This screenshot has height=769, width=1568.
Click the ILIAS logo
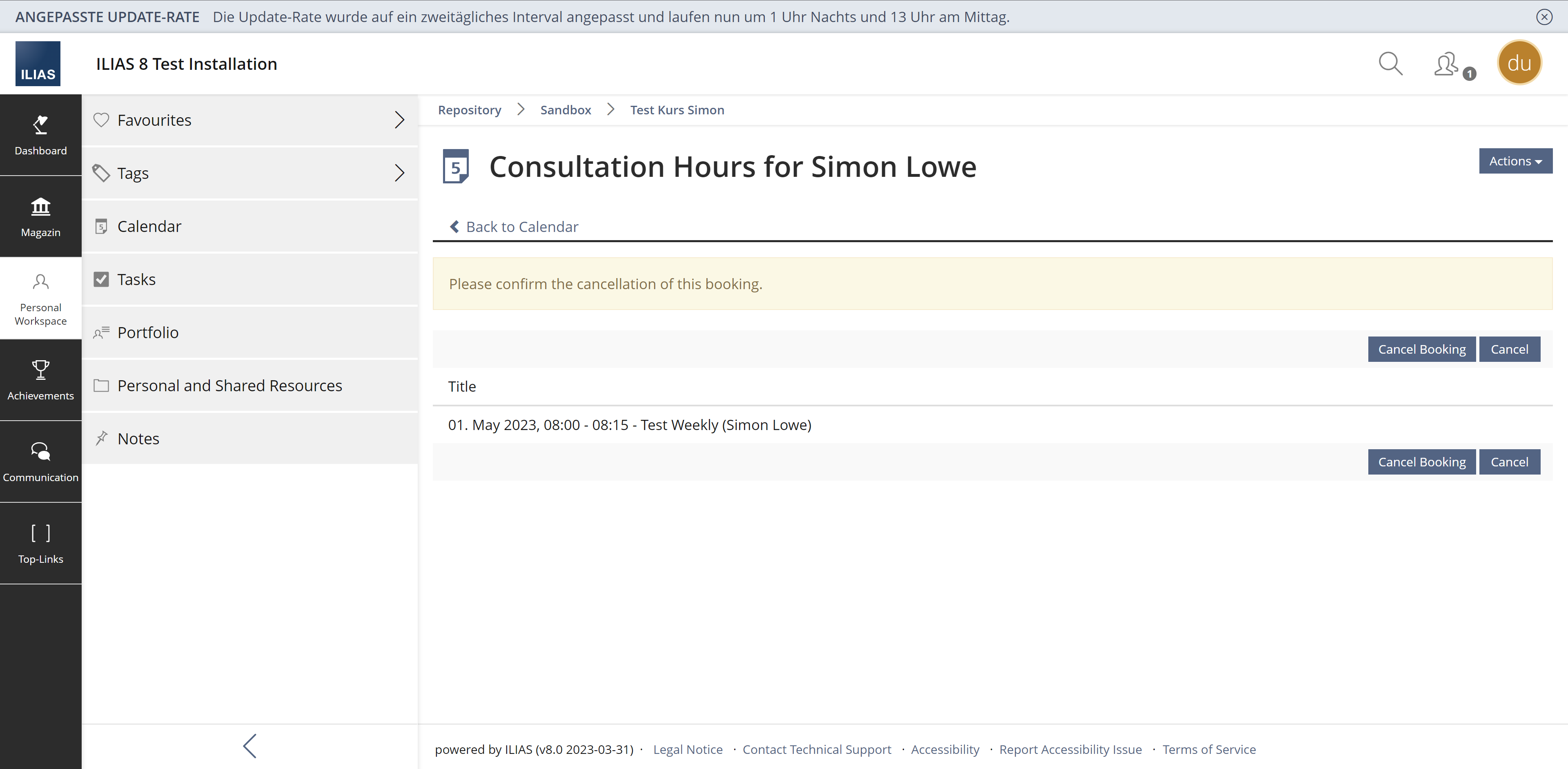pyautogui.click(x=38, y=64)
